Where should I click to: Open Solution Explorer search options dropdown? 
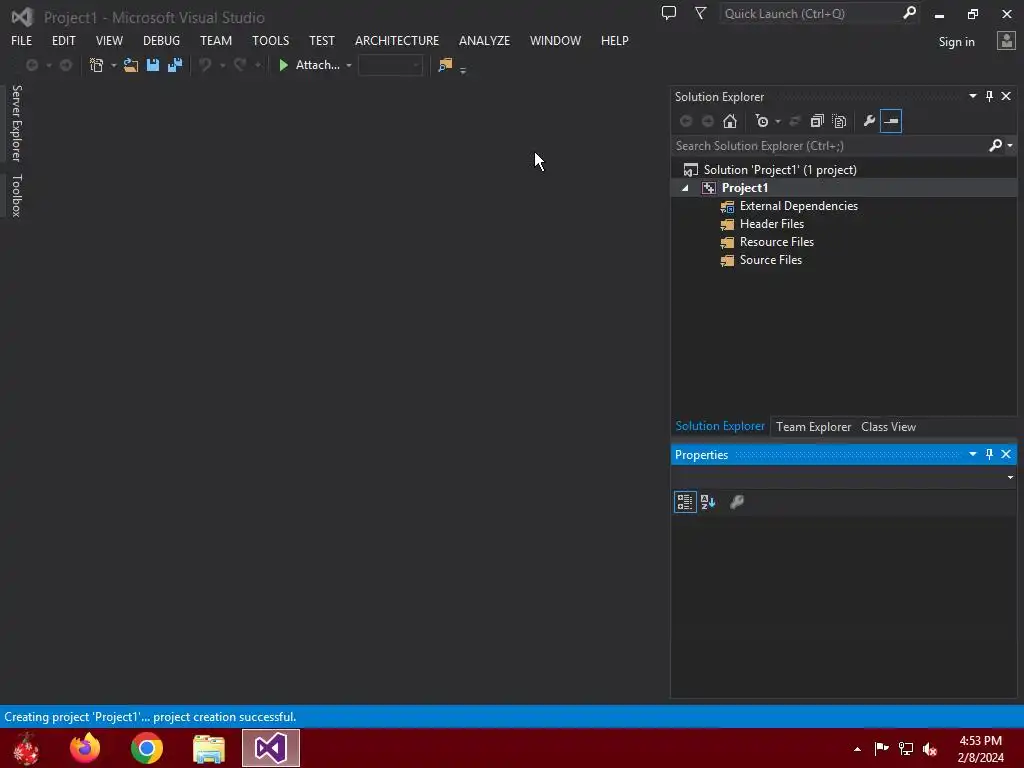coord(1010,146)
